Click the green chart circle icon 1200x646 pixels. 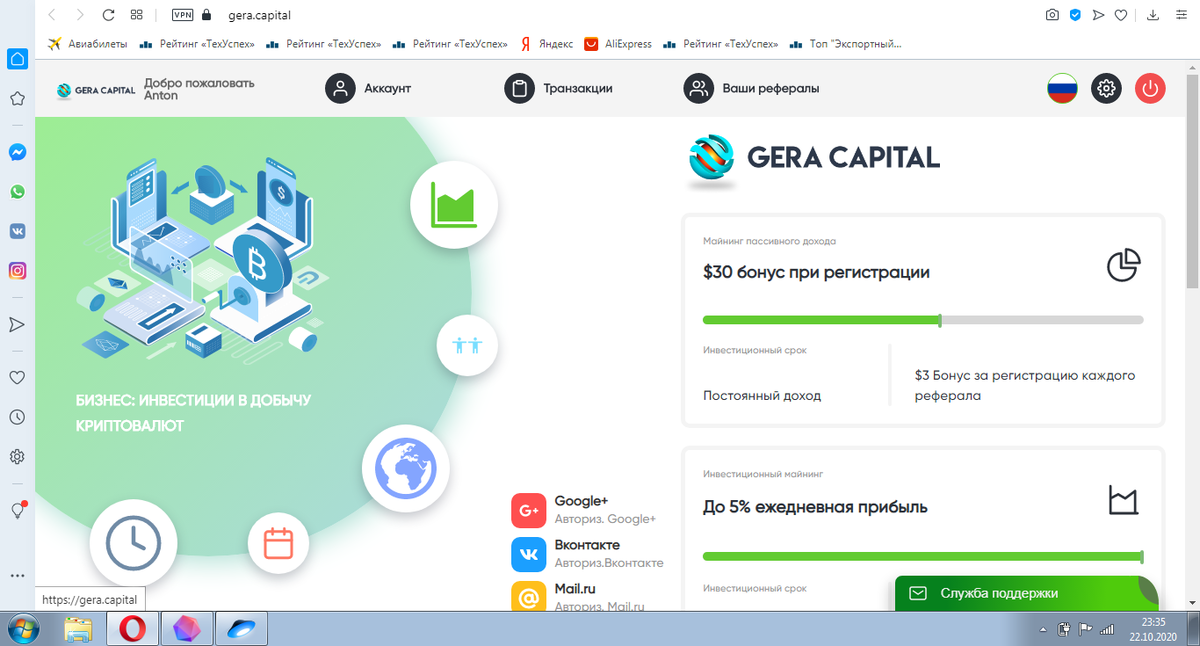click(453, 205)
